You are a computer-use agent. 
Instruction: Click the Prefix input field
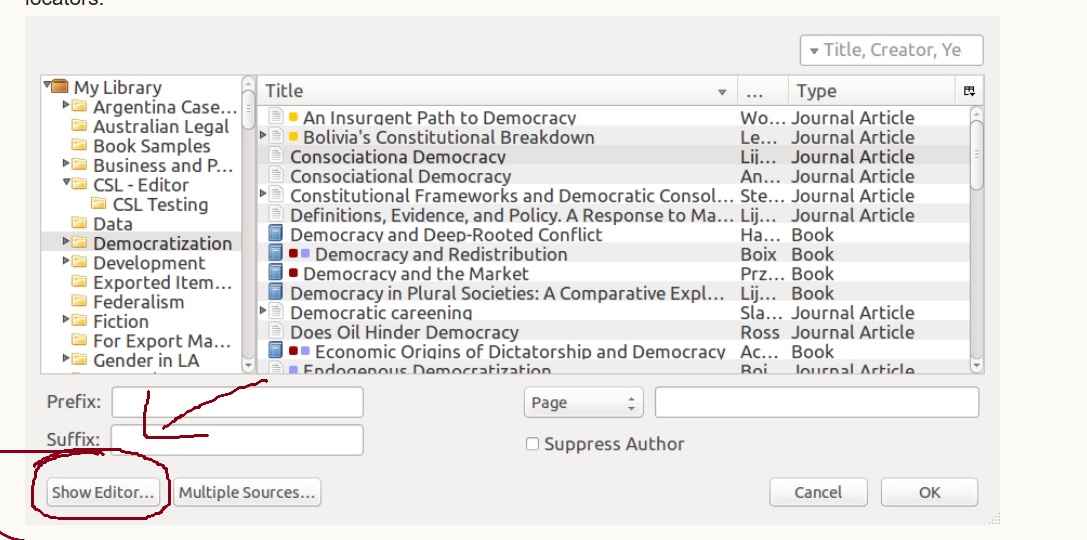237,403
